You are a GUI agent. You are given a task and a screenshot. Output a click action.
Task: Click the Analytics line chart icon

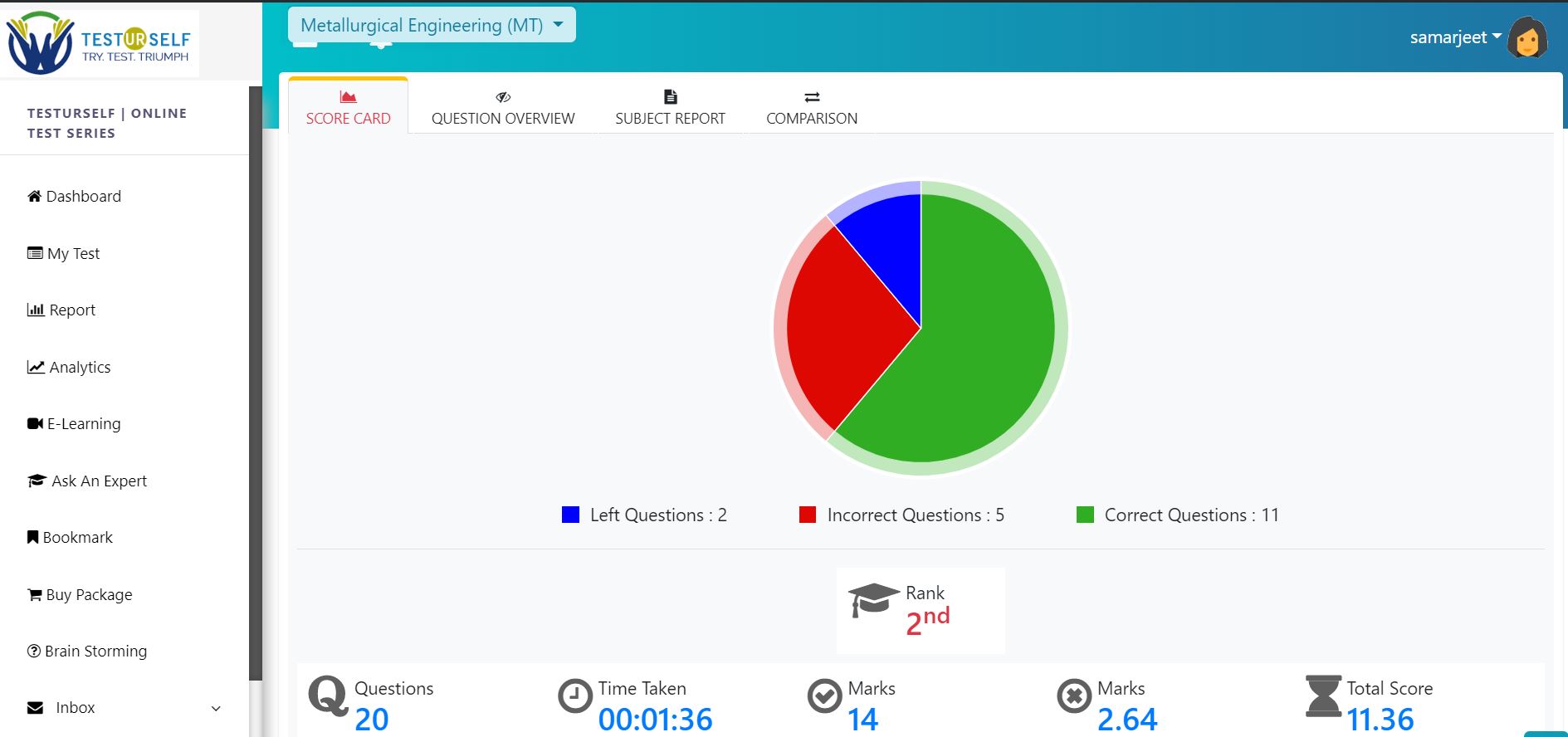(x=36, y=367)
